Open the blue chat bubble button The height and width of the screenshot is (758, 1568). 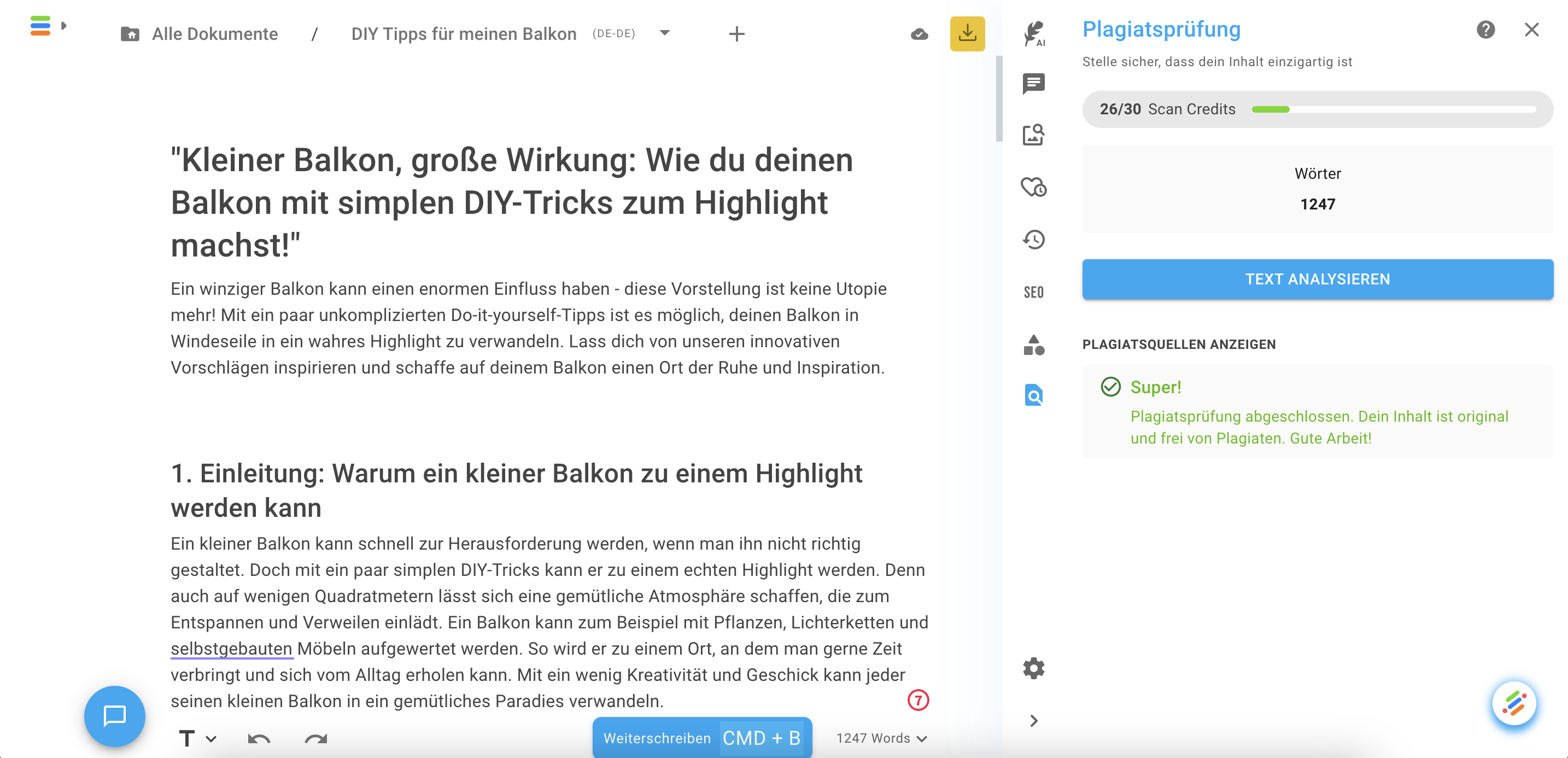coord(114,716)
